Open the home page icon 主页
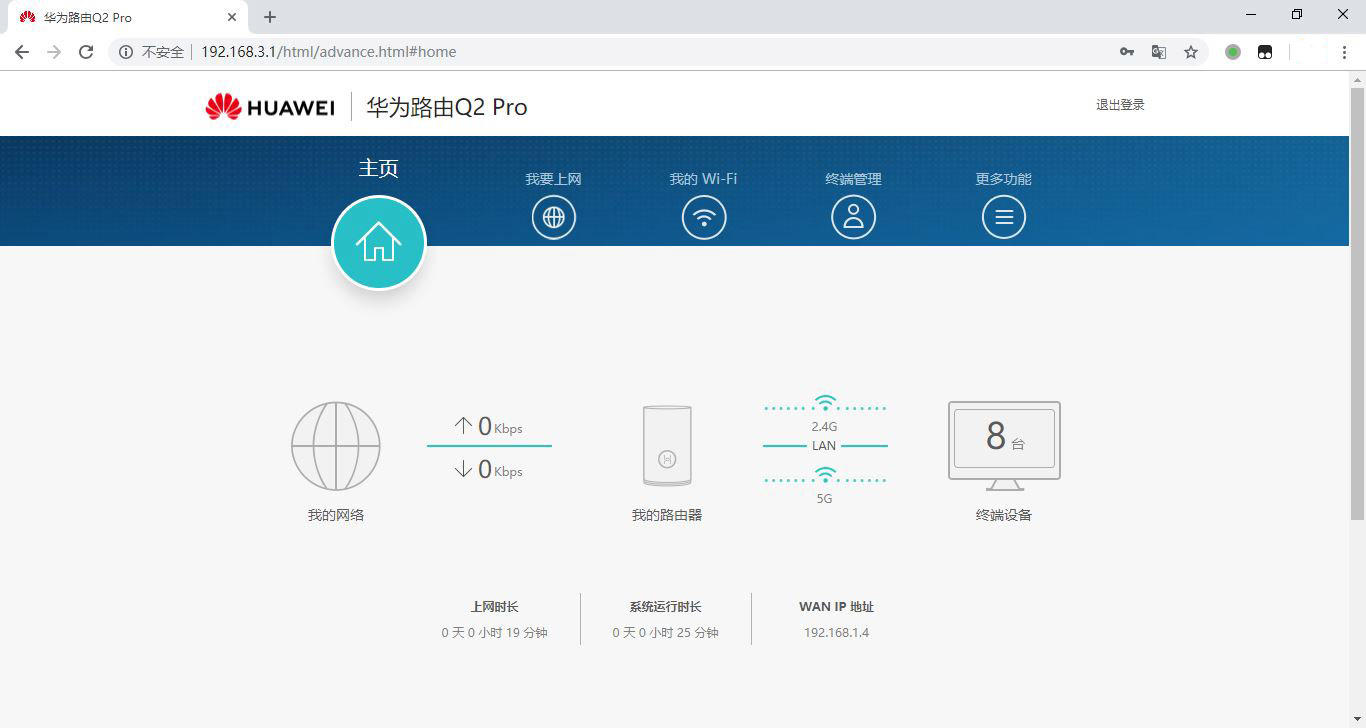Viewport: 1366px width, 728px height. pyautogui.click(x=379, y=243)
